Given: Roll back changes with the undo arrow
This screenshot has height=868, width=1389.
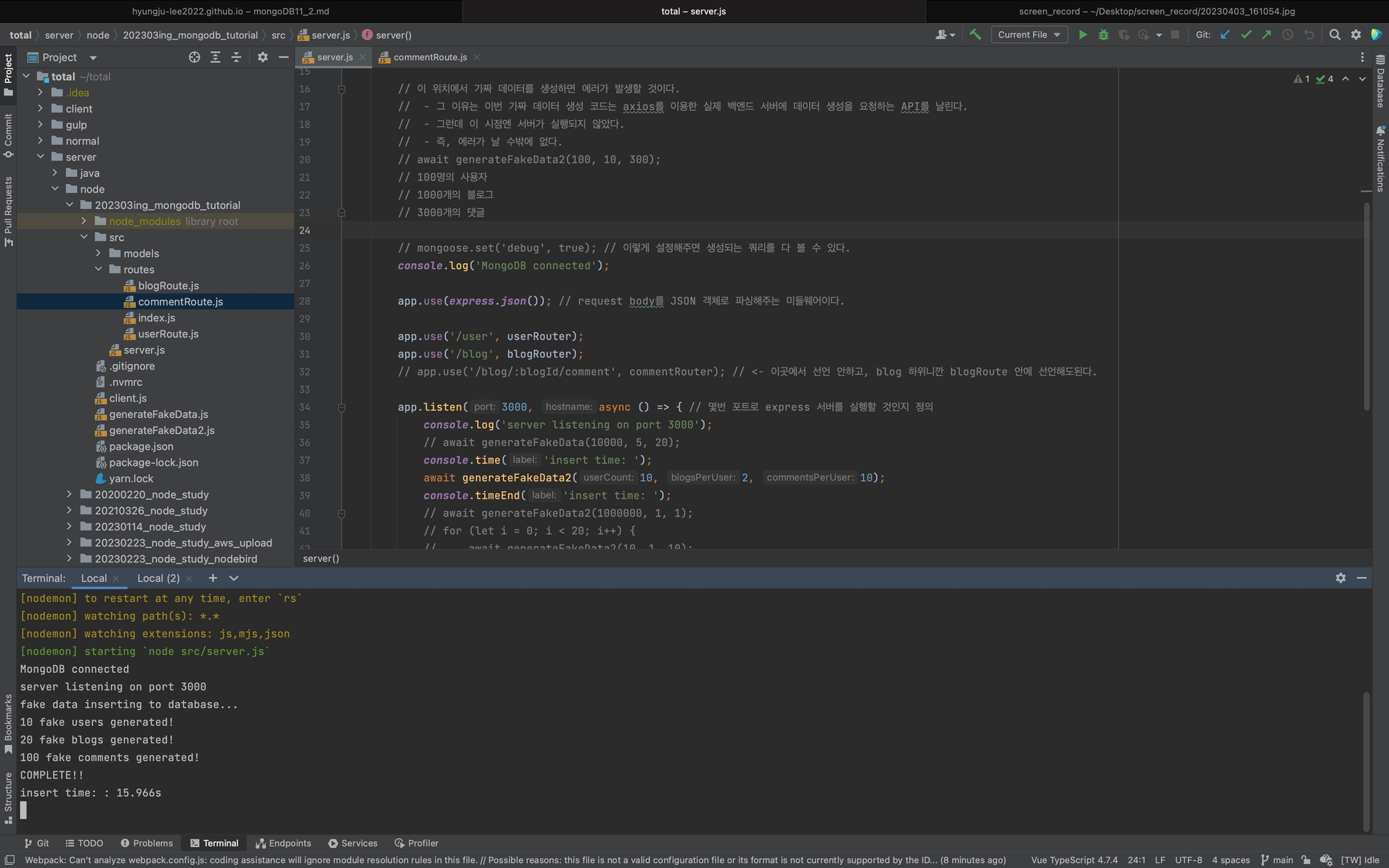Looking at the screenshot, I should pos(1309,35).
